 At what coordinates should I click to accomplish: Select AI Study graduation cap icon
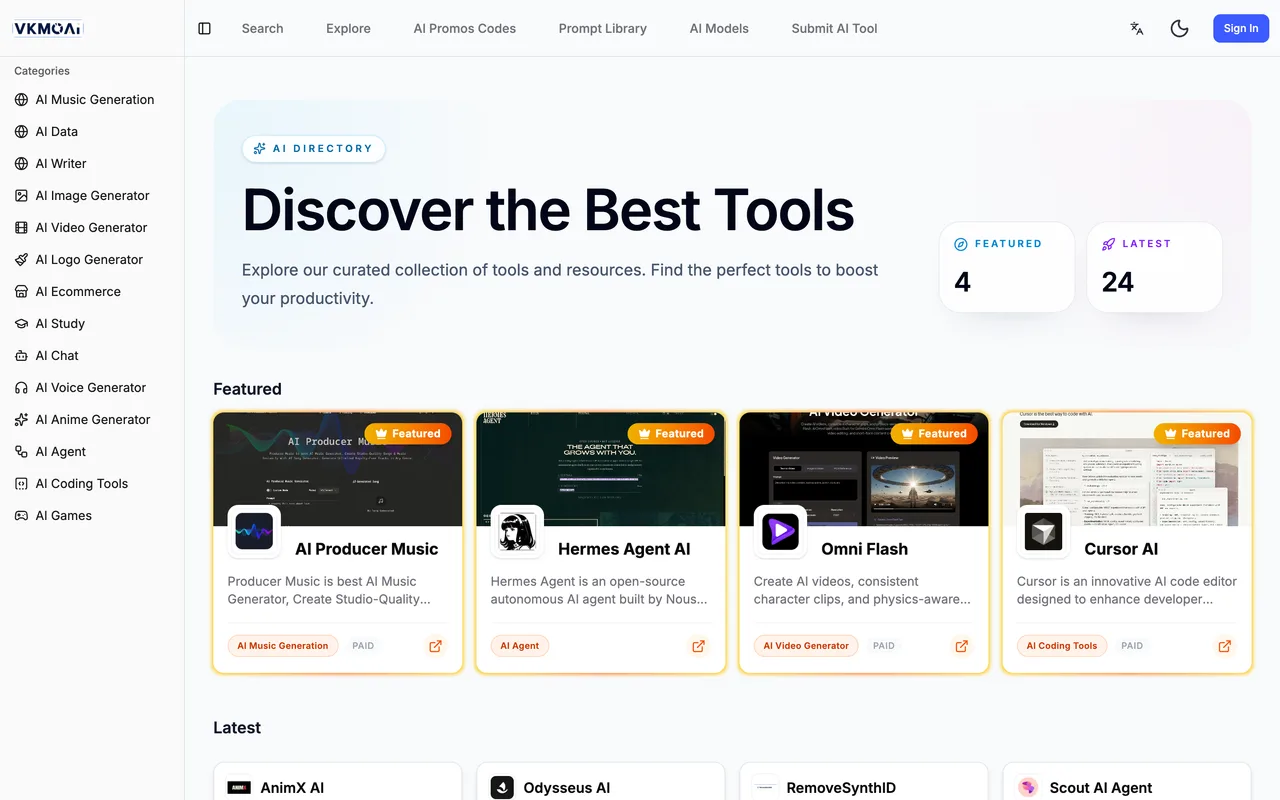click(x=21, y=324)
